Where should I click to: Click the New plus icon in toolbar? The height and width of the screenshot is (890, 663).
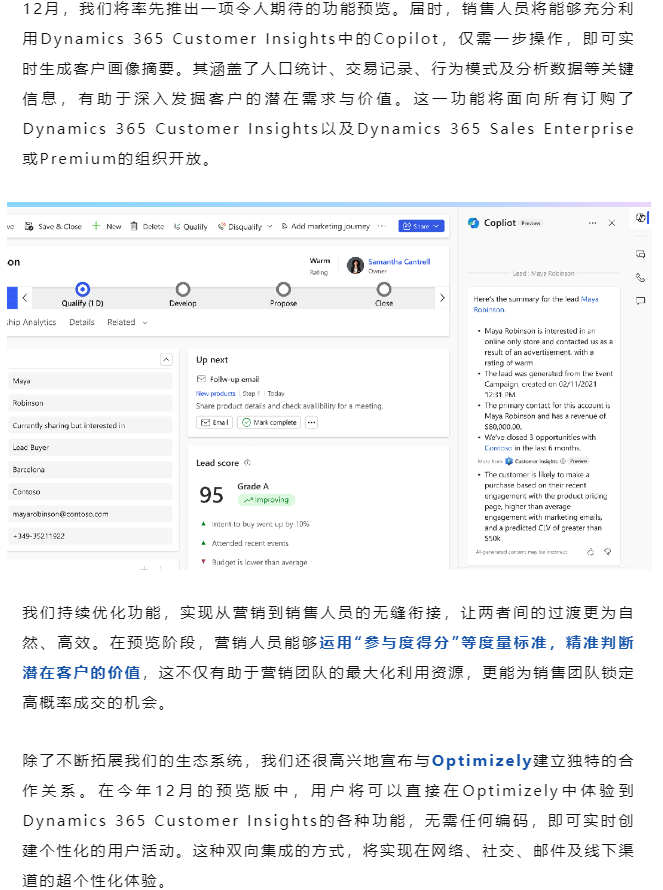96,226
